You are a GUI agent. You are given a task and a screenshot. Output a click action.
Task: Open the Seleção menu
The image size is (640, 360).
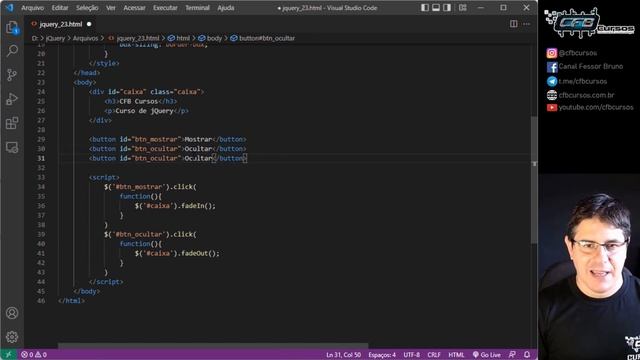click(87, 8)
